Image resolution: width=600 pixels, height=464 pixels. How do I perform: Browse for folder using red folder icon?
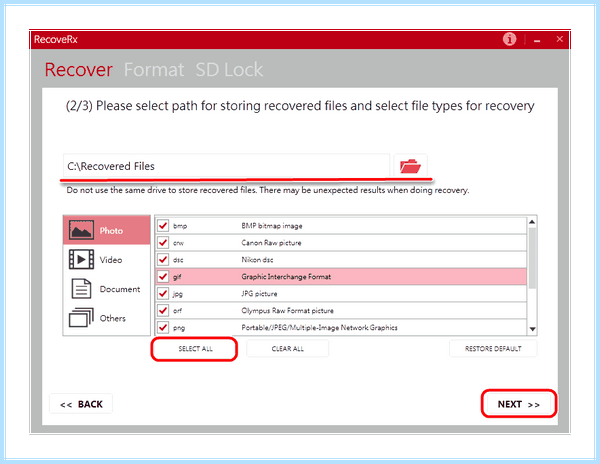tap(410, 166)
